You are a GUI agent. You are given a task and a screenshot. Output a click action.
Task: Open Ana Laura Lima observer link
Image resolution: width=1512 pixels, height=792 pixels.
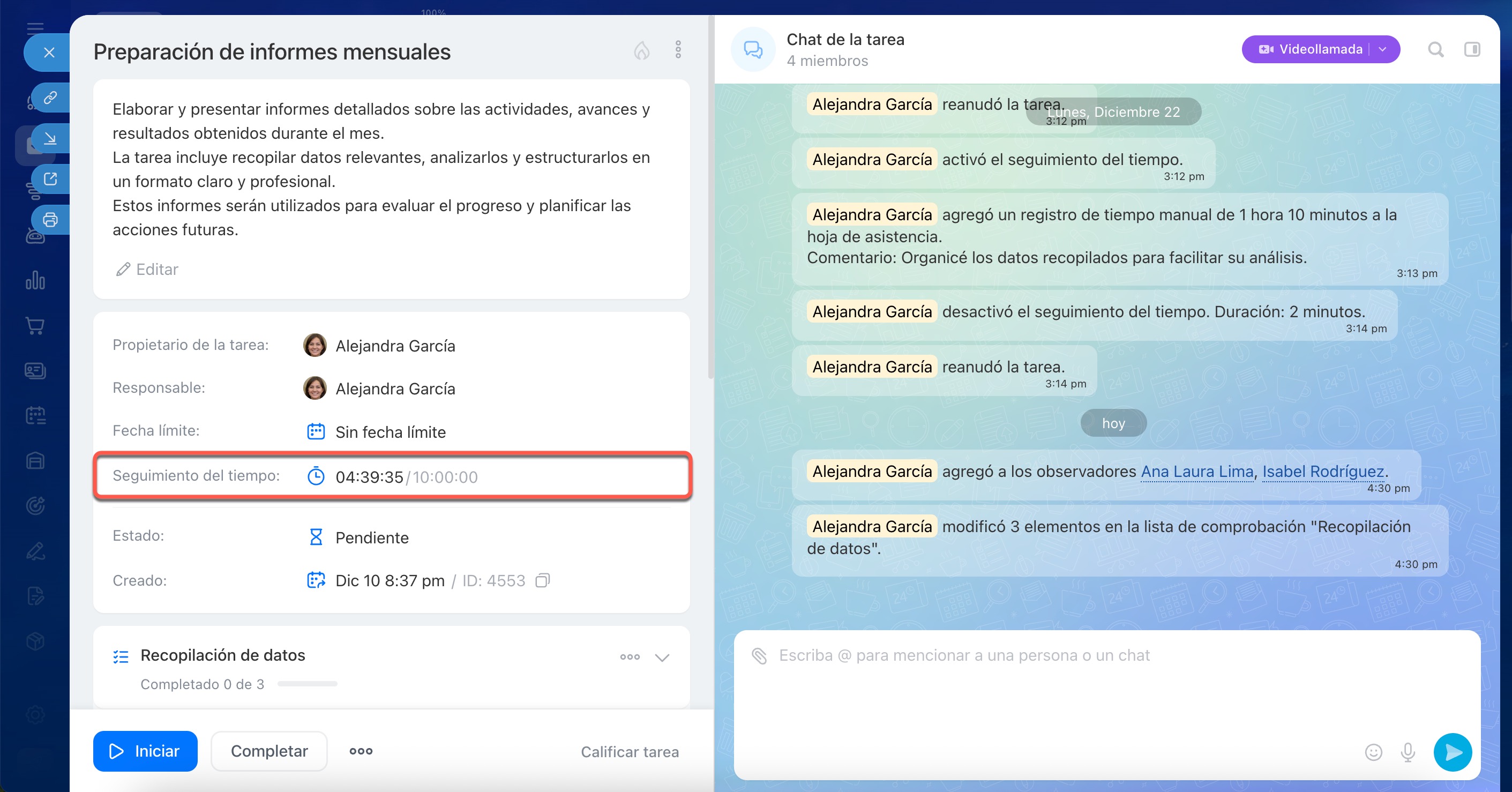(1197, 472)
